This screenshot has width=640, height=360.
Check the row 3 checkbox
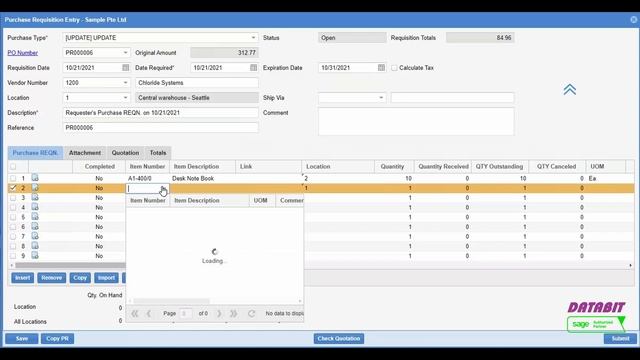[x=13, y=198]
